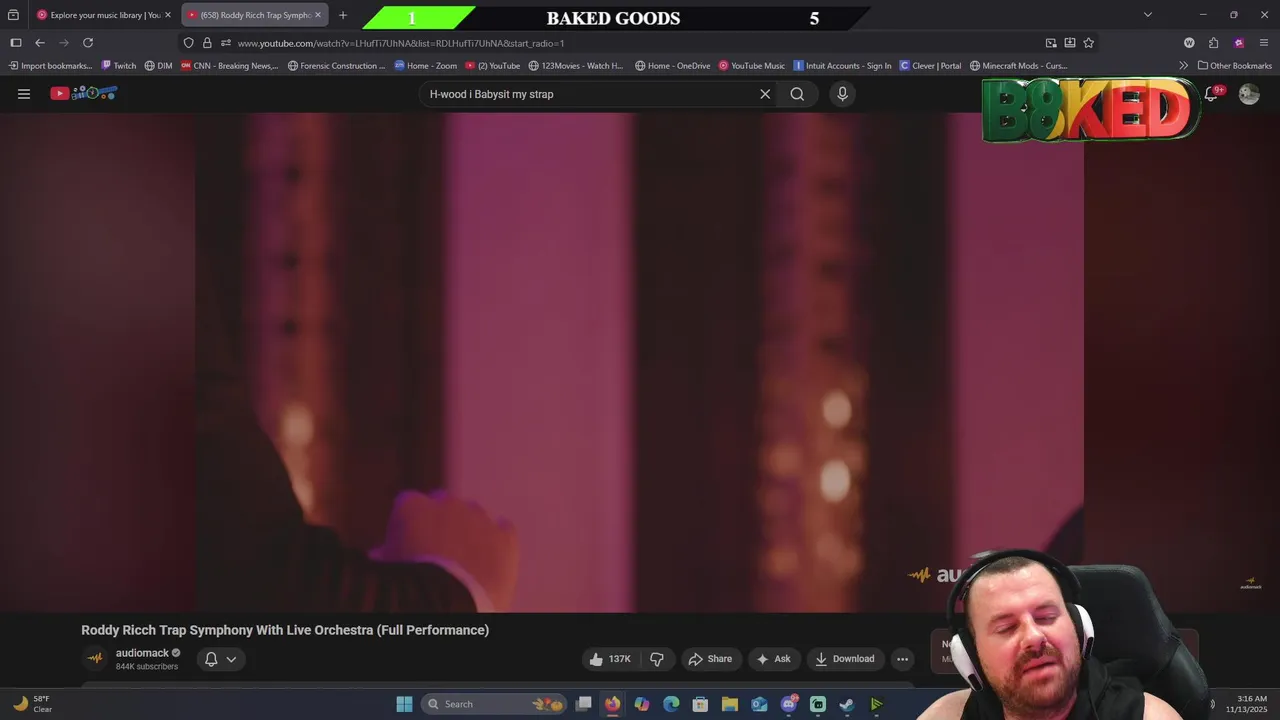Open picture-in-picture from address bar
This screenshot has height=720, width=1280.
(1051, 43)
